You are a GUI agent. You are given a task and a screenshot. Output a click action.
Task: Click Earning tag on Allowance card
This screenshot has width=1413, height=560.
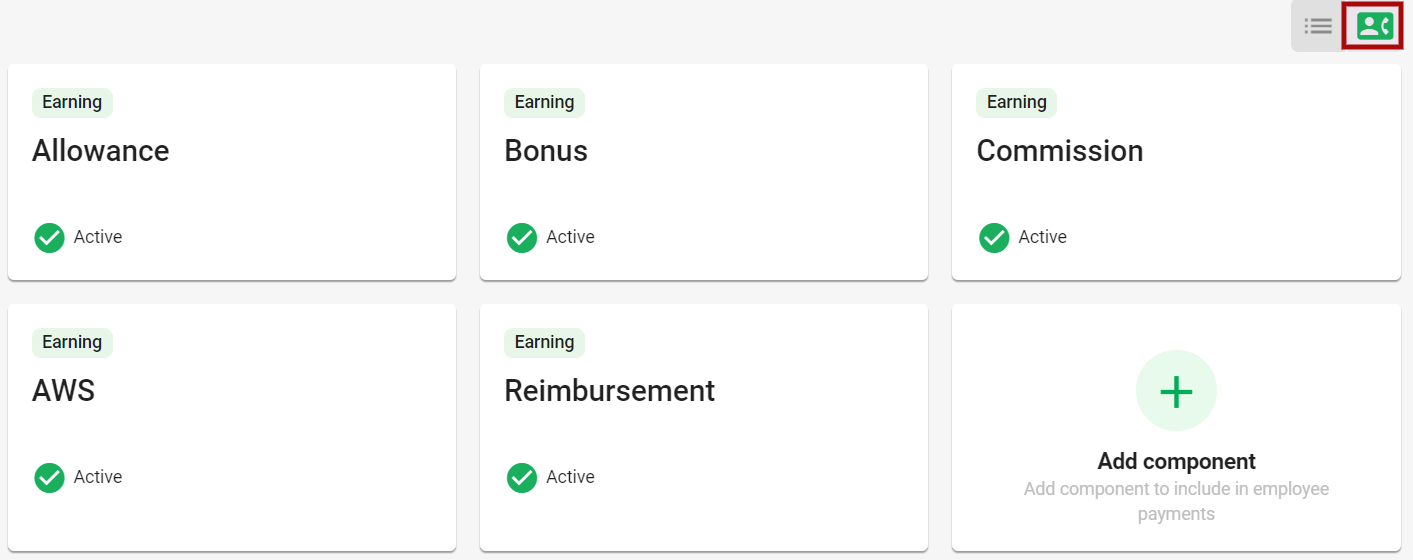pos(72,102)
